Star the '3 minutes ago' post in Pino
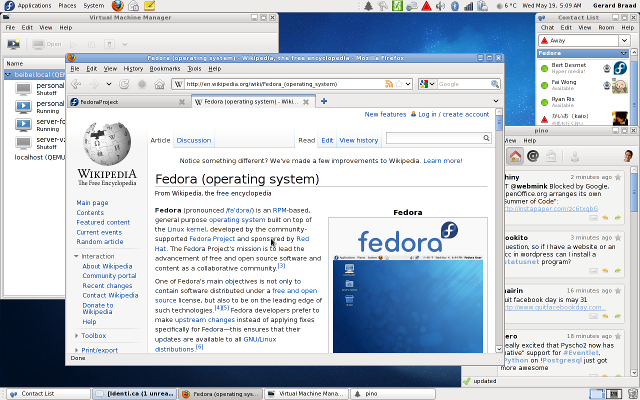Screen dimensions: 640x400 (x=618, y=237)
